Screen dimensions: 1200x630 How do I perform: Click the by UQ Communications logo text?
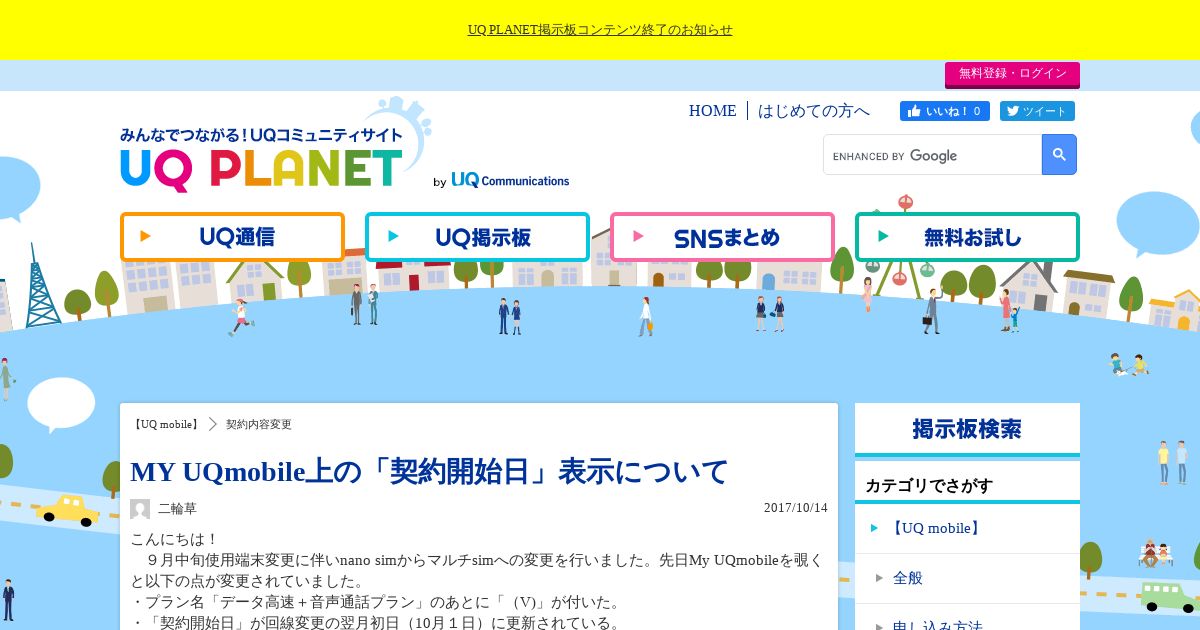coord(501,180)
